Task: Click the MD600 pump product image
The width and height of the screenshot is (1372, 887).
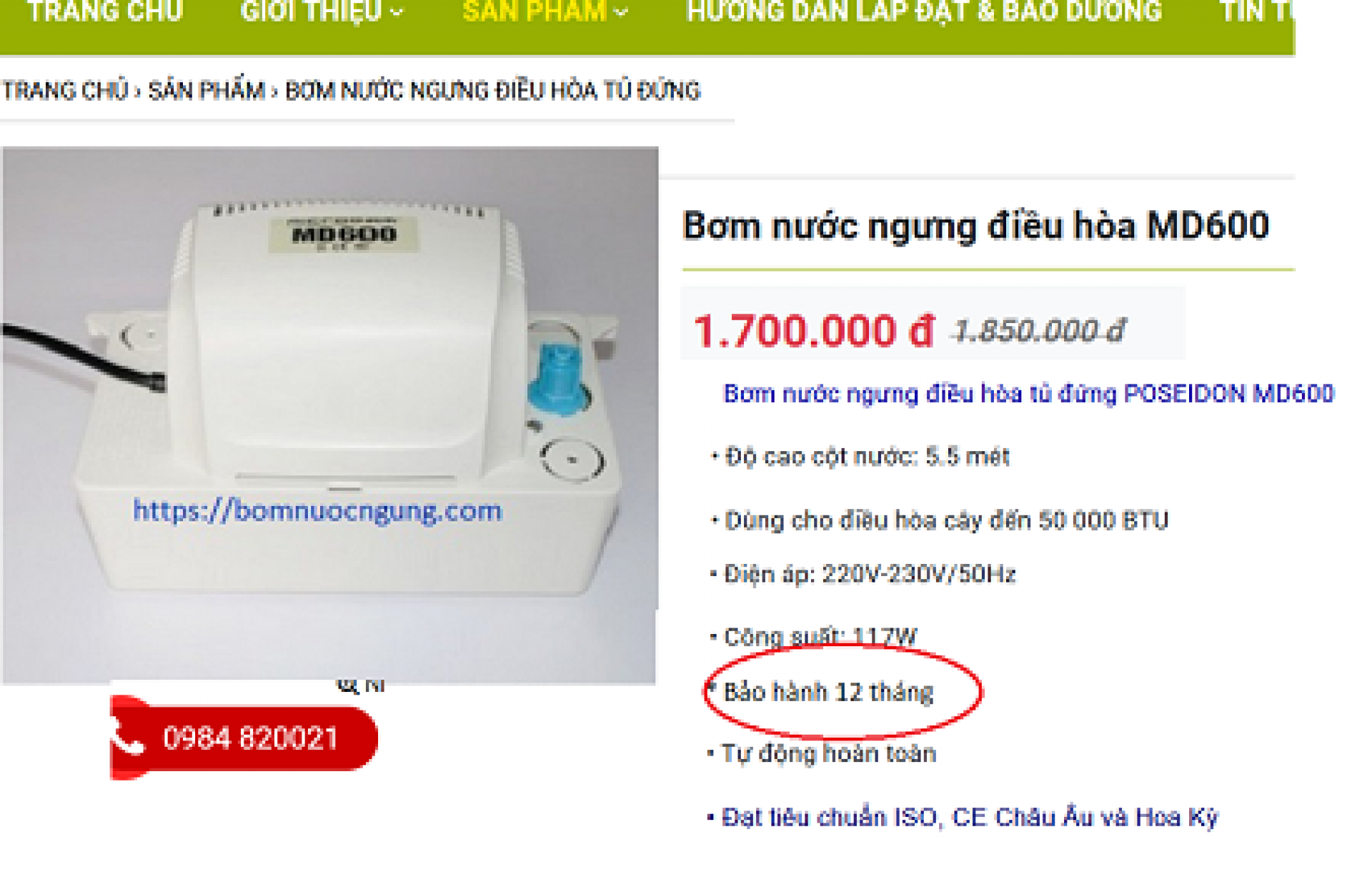Action: coord(329,415)
